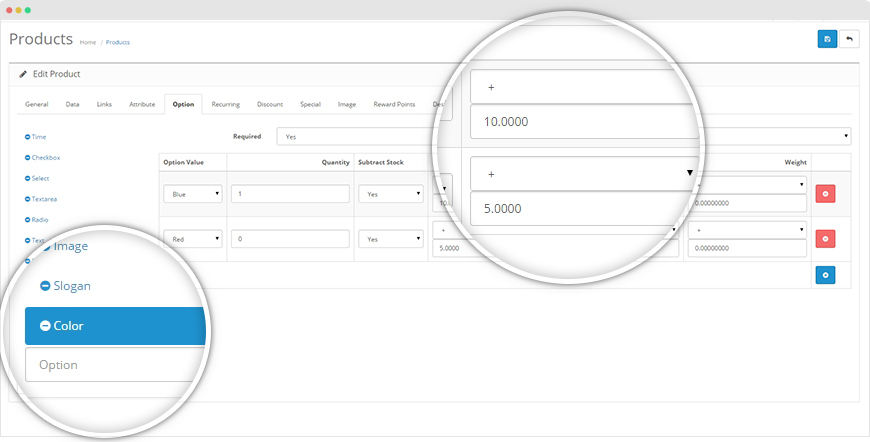Image resolution: width=870 pixels, height=442 pixels.
Task: Click minus icon next to Checkbox option
Action: click(x=28, y=158)
